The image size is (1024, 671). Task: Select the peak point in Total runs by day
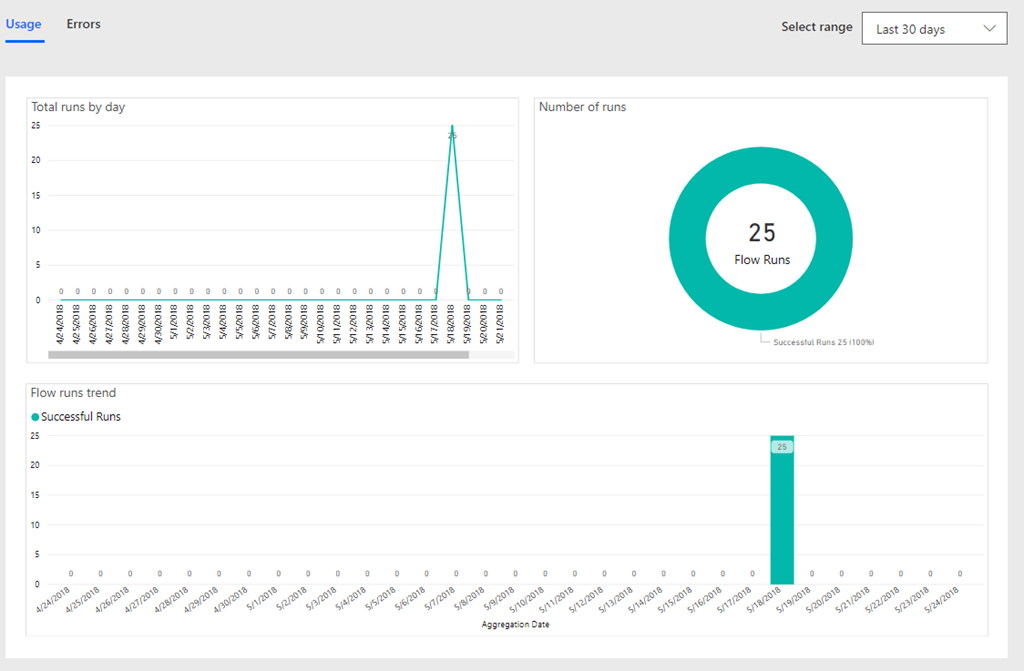click(x=452, y=128)
